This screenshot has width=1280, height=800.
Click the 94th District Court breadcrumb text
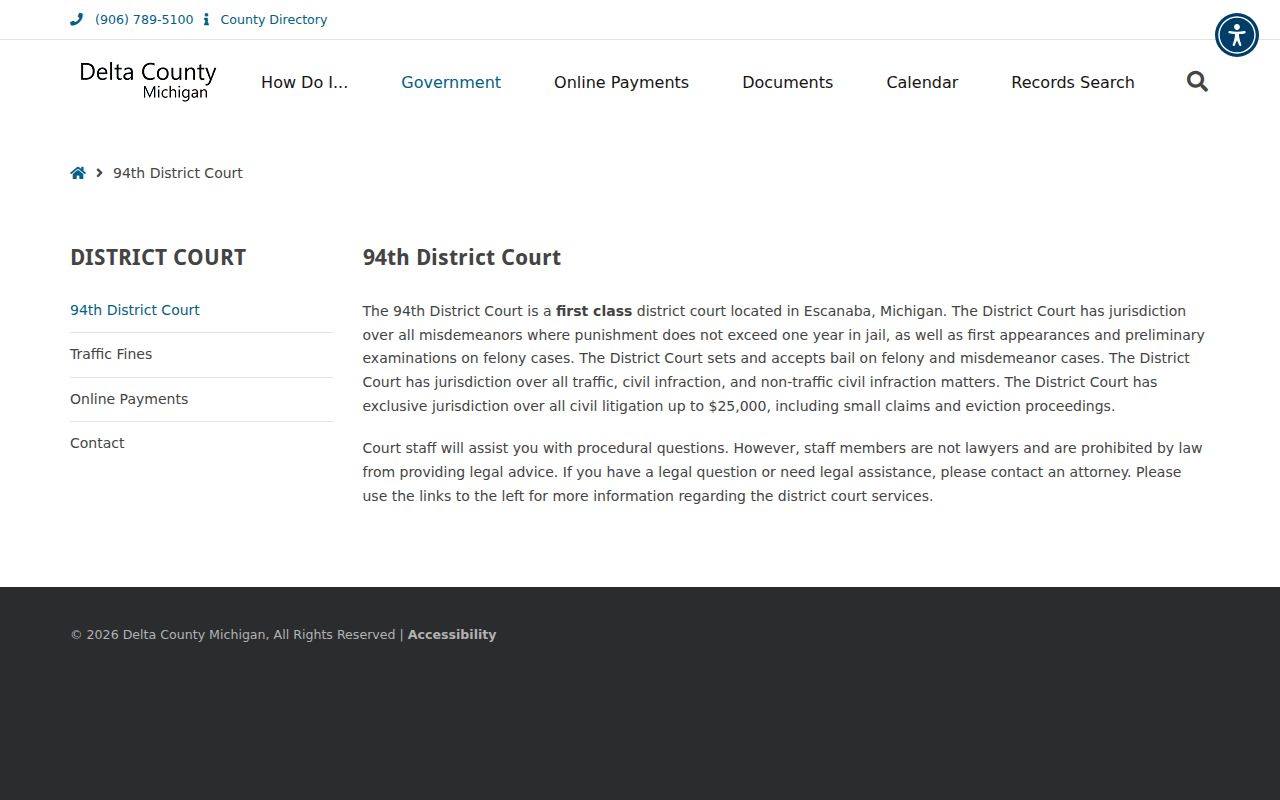[x=178, y=173]
